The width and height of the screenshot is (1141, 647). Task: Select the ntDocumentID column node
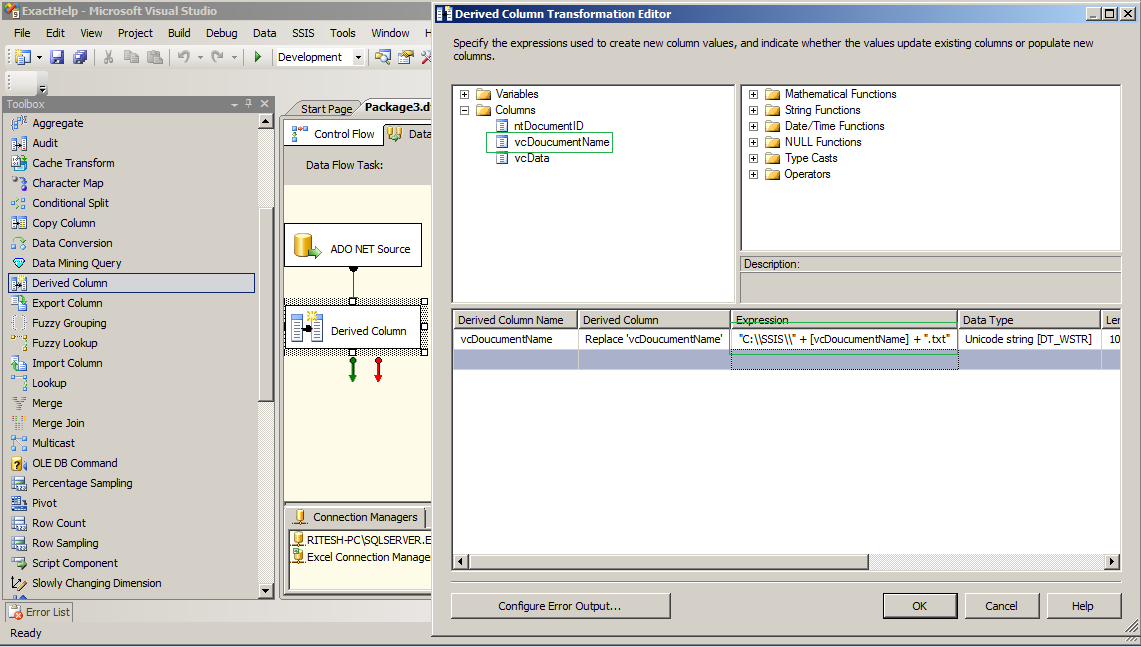click(548, 126)
